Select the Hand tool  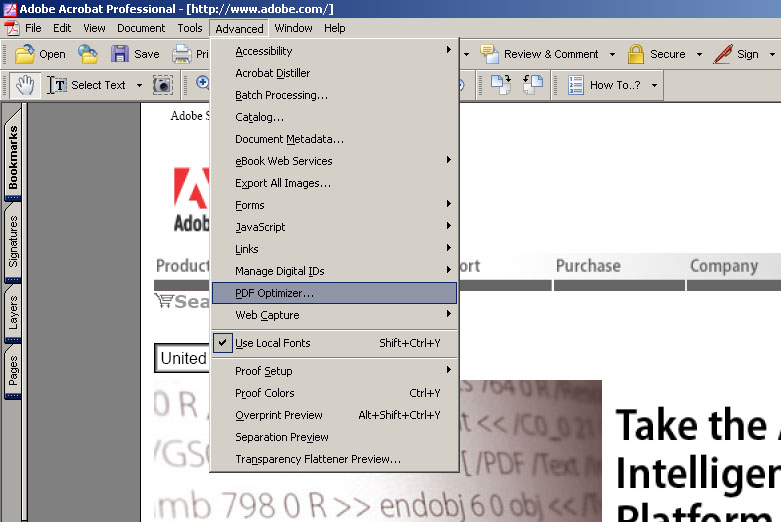(25, 85)
